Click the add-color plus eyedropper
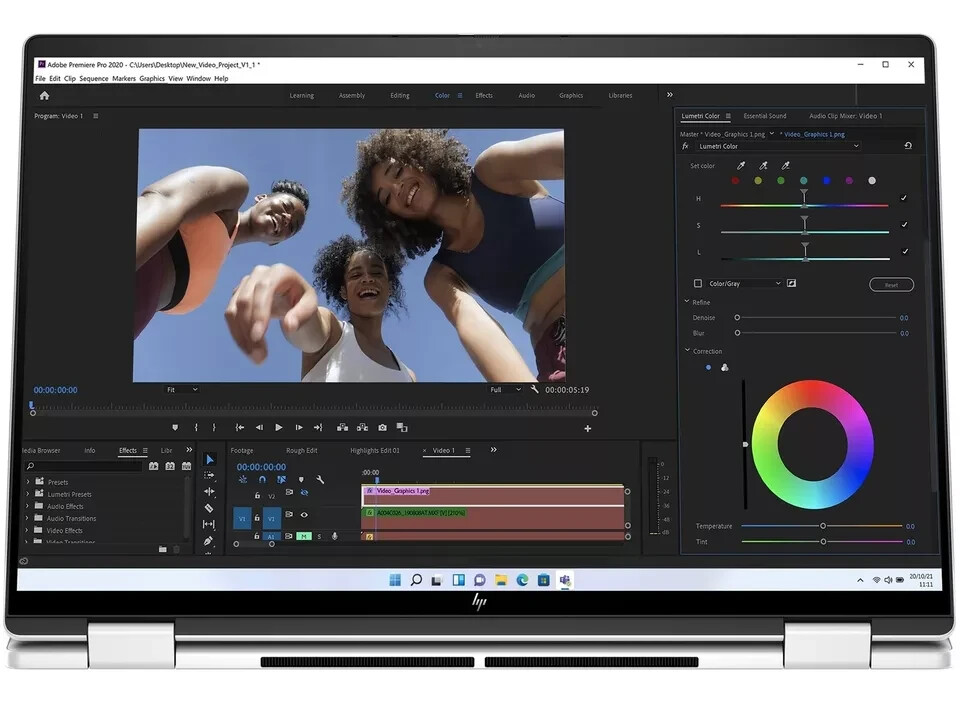 pos(763,165)
